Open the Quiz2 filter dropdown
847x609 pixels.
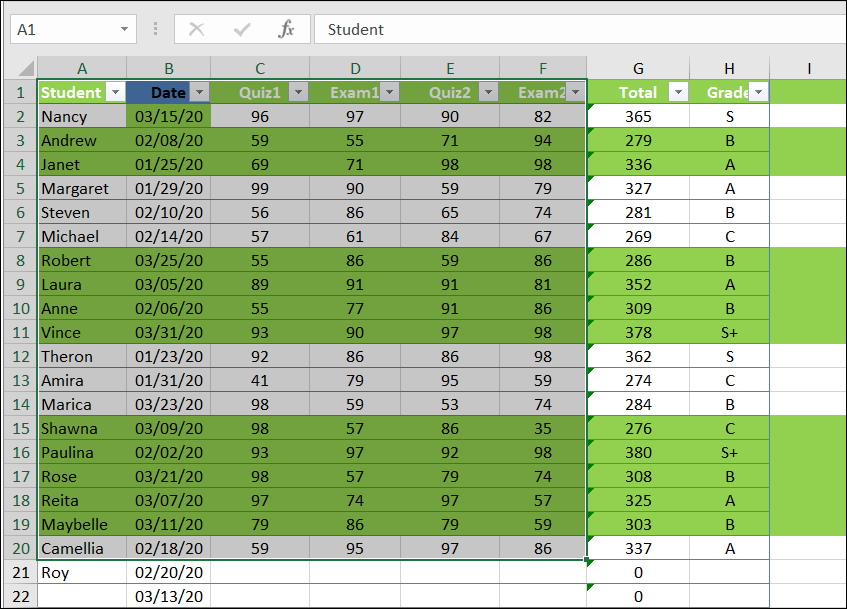pos(487,91)
